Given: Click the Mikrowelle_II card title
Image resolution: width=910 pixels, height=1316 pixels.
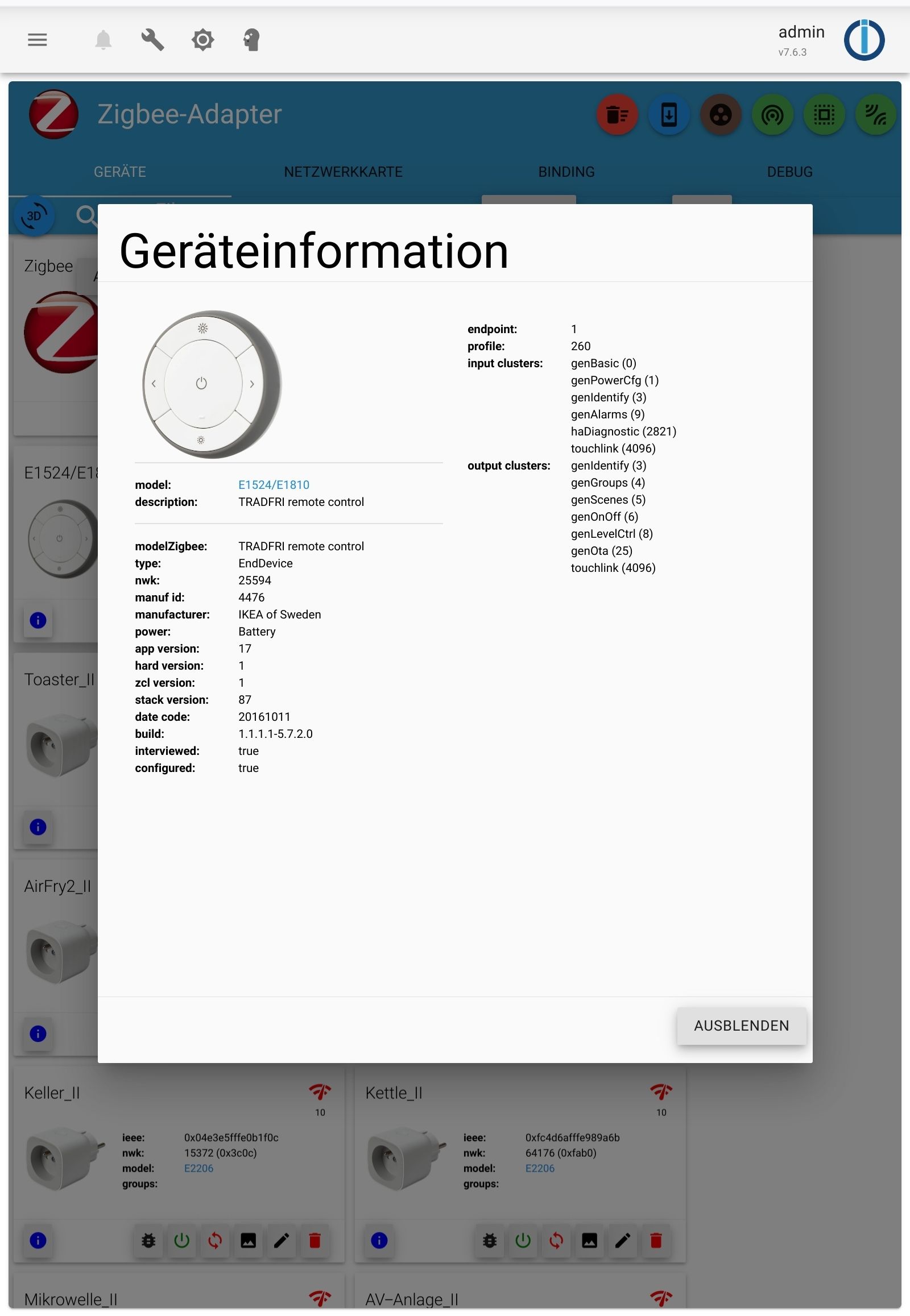Looking at the screenshot, I should (71, 1300).
